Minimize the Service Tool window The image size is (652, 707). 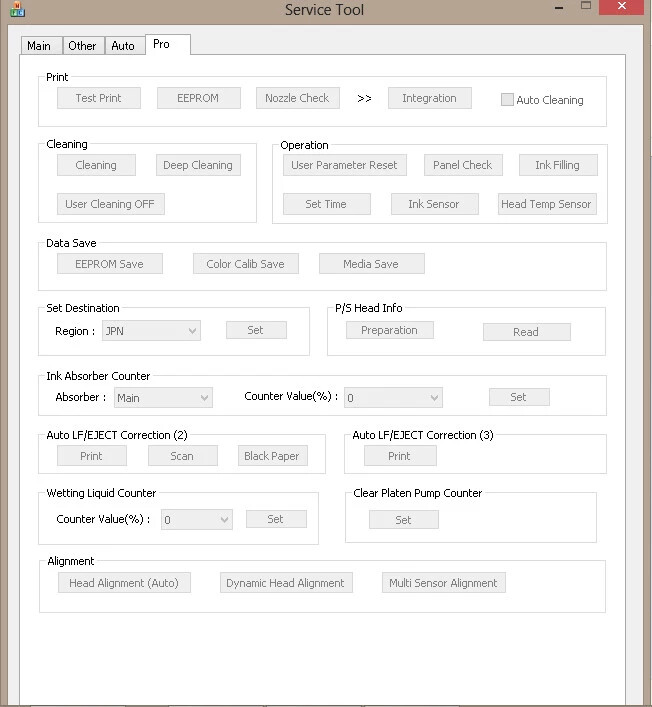[x=559, y=7]
